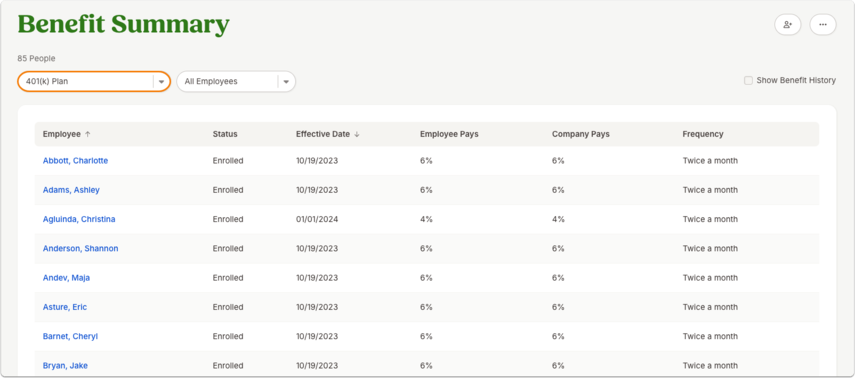Click the Frequency column header
The width and height of the screenshot is (855, 378).
coord(703,134)
